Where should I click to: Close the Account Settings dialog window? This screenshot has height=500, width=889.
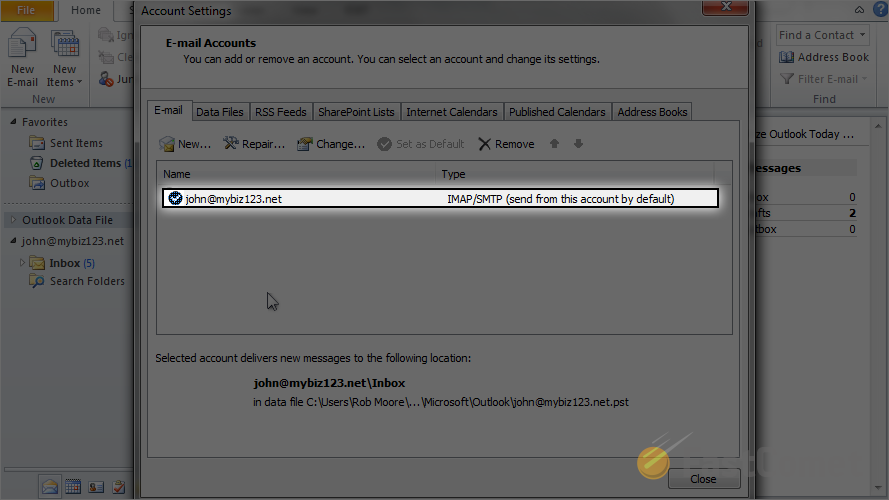(x=726, y=7)
